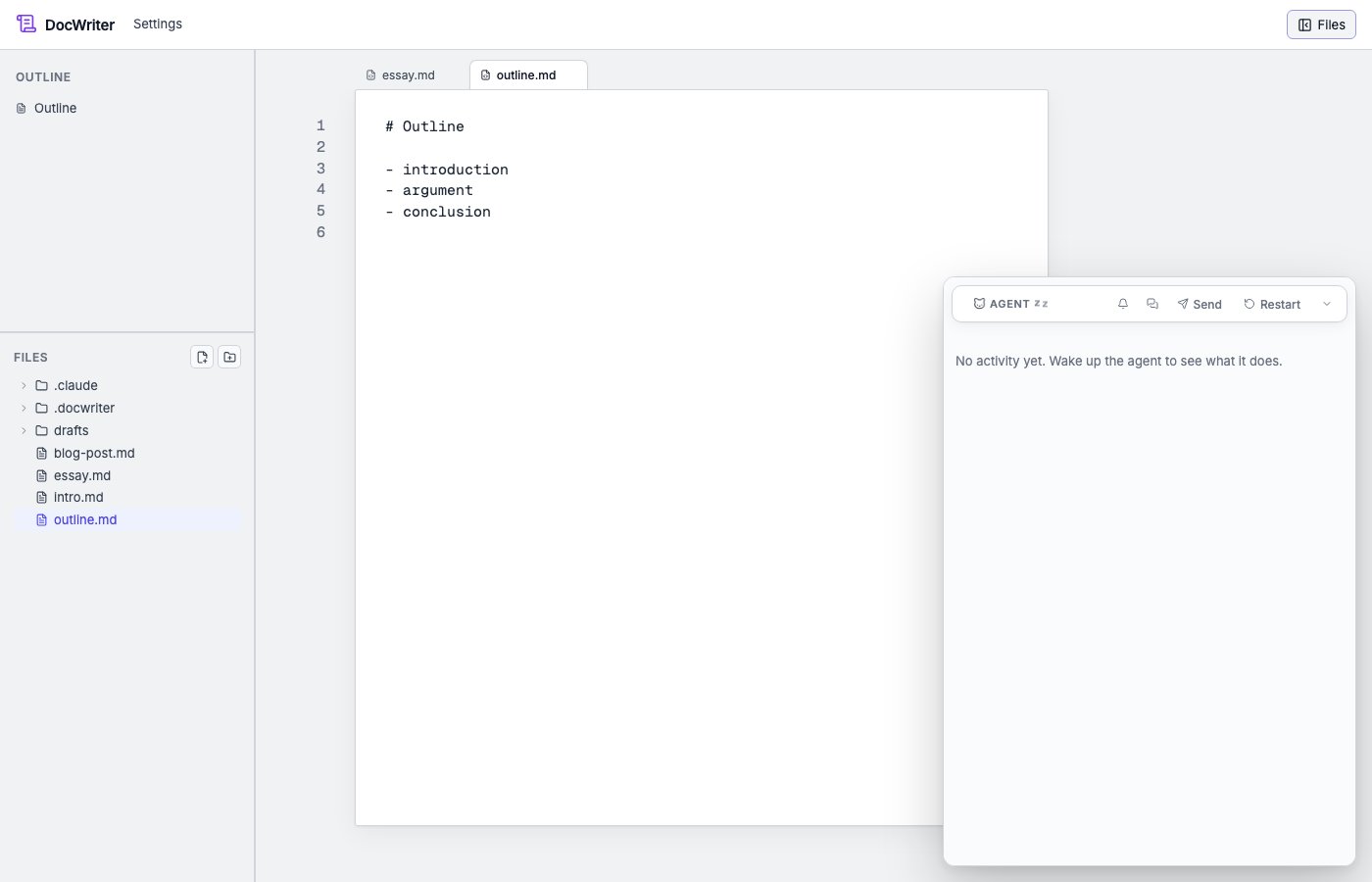Click the intro.md file icon

coord(41,497)
